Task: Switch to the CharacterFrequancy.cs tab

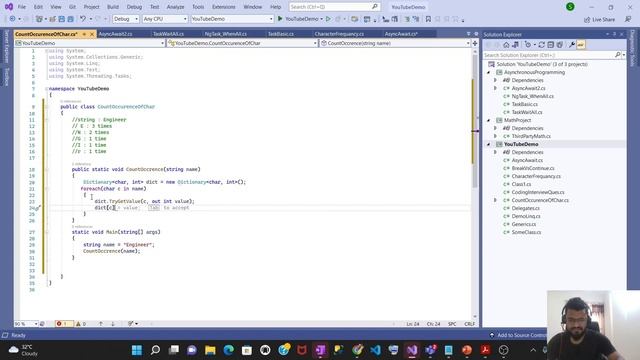Action: [339, 34]
